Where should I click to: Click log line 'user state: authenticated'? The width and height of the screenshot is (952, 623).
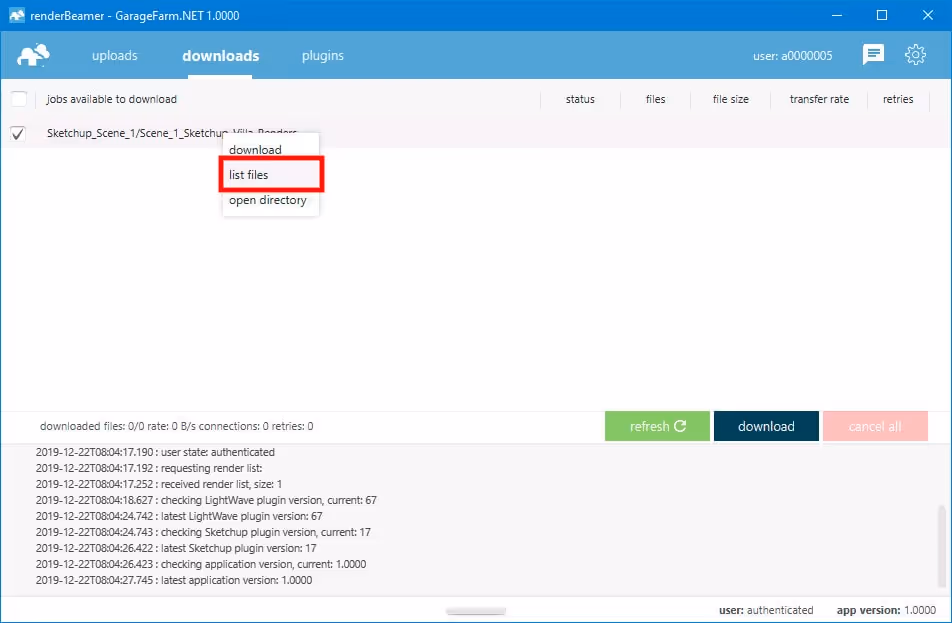[x=155, y=452]
